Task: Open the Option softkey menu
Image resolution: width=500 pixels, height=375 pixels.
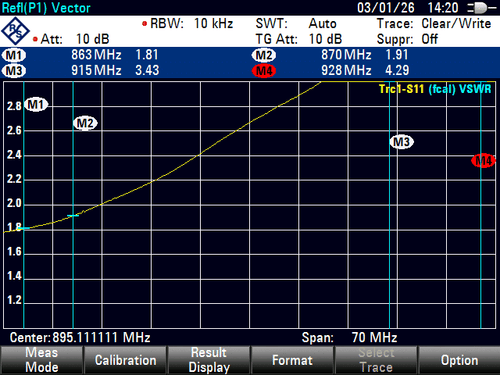Action: (459, 360)
